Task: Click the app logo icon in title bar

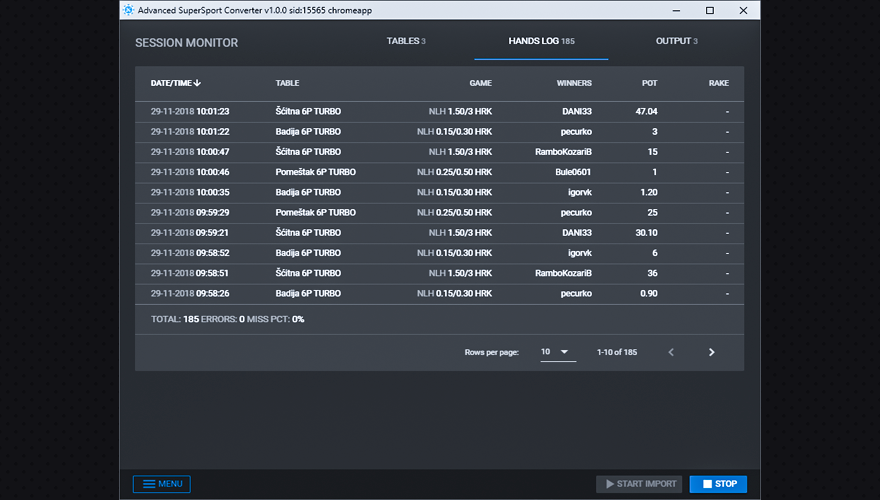Action: [x=127, y=10]
